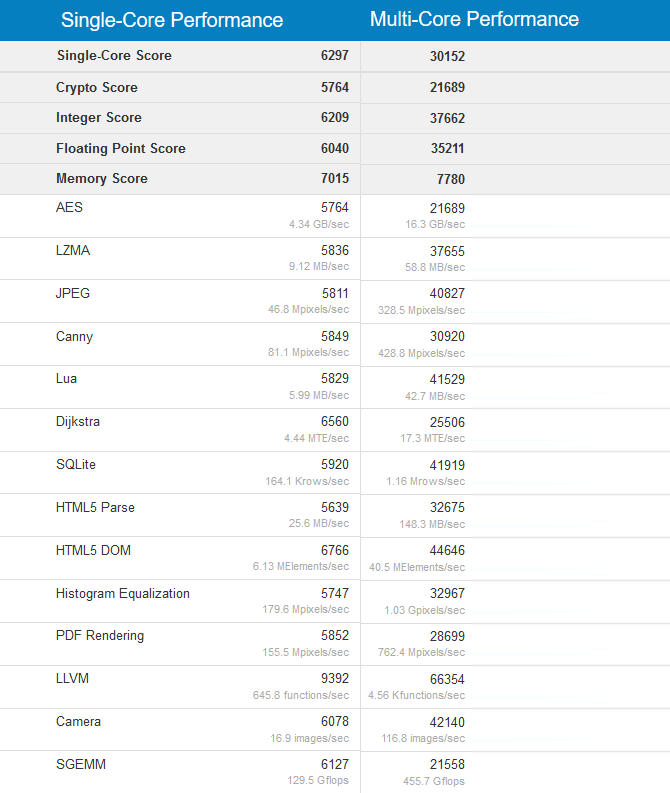Viewport: 670px width, 793px height.
Task: Click the Crypto Score label
Action: click(97, 87)
